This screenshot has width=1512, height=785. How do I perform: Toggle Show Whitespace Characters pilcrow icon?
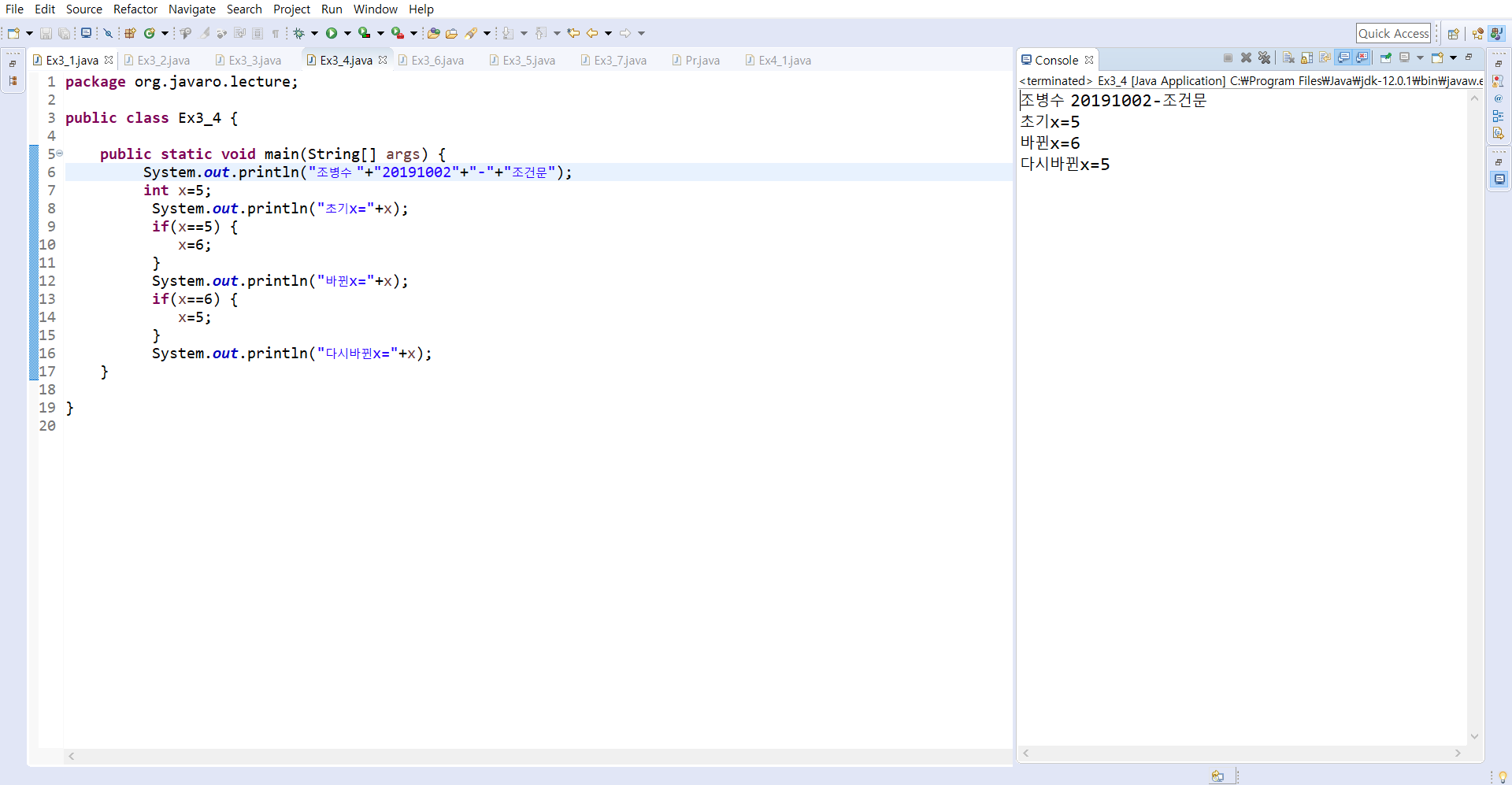click(276, 33)
